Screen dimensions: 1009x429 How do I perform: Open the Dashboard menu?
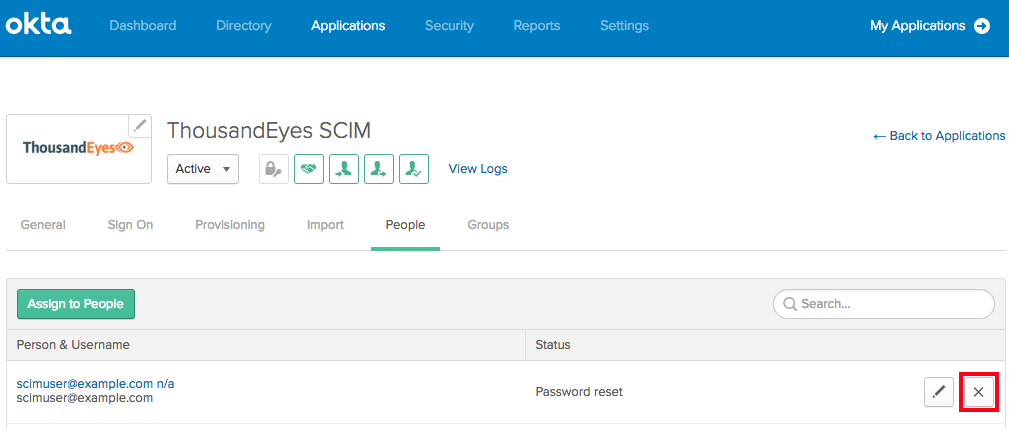(x=143, y=26)
